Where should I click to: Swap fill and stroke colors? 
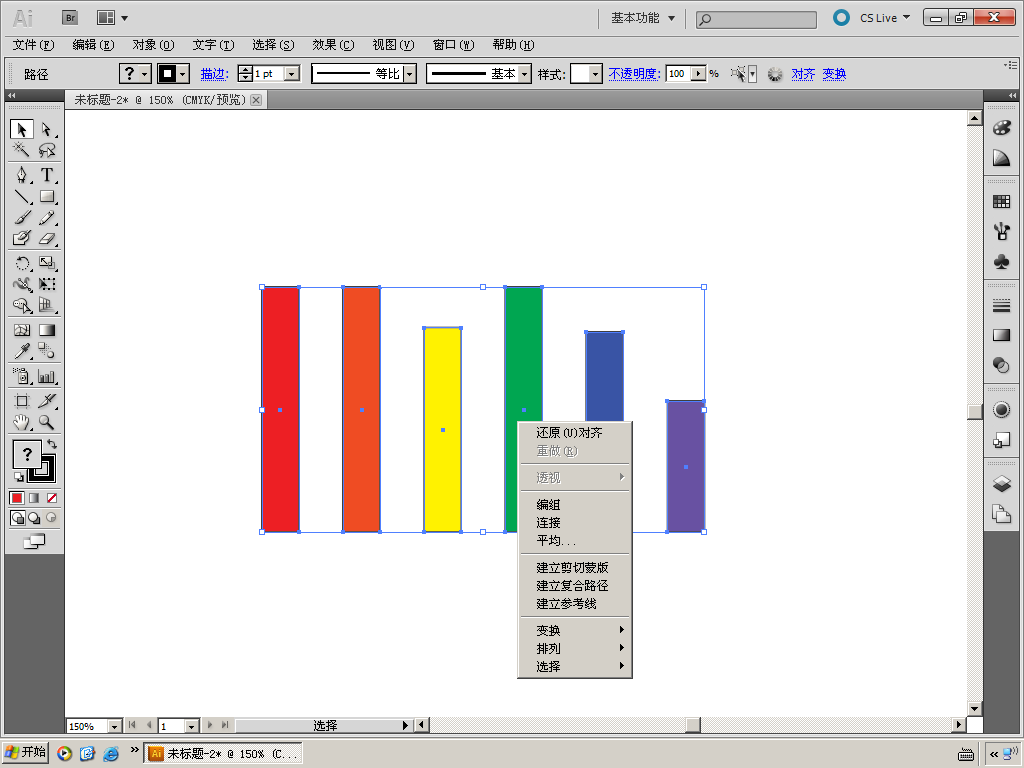click(52, 444)
